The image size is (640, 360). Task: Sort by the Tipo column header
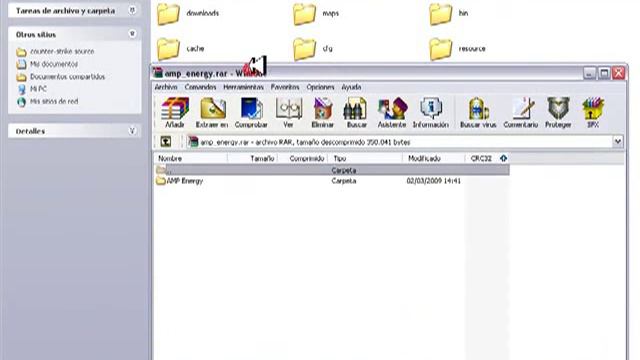(x=366, y=158)
